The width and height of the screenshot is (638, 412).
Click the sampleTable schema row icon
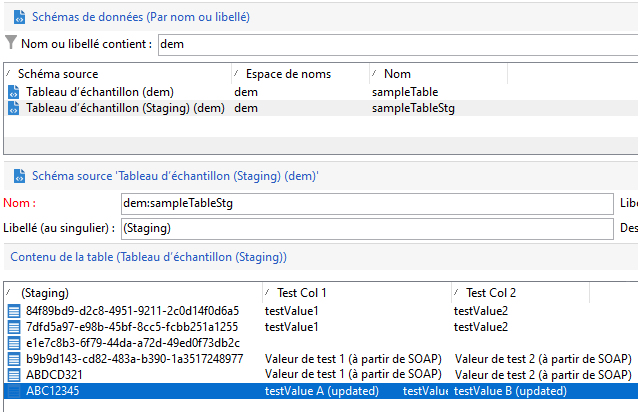[13, 92]
